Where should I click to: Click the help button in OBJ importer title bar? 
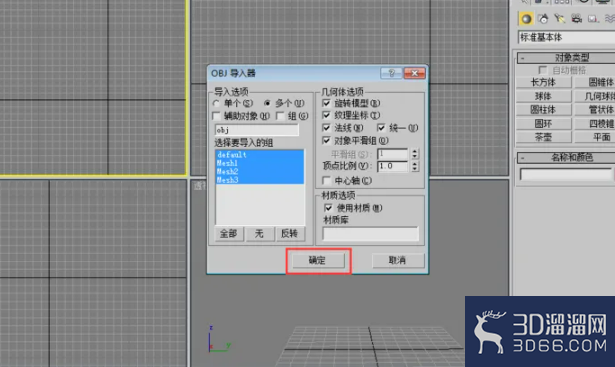tap(391, 73)
